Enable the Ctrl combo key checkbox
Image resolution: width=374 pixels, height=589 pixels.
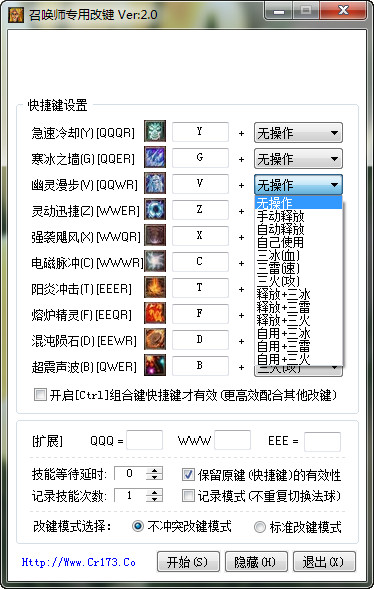tap(40, 395)
